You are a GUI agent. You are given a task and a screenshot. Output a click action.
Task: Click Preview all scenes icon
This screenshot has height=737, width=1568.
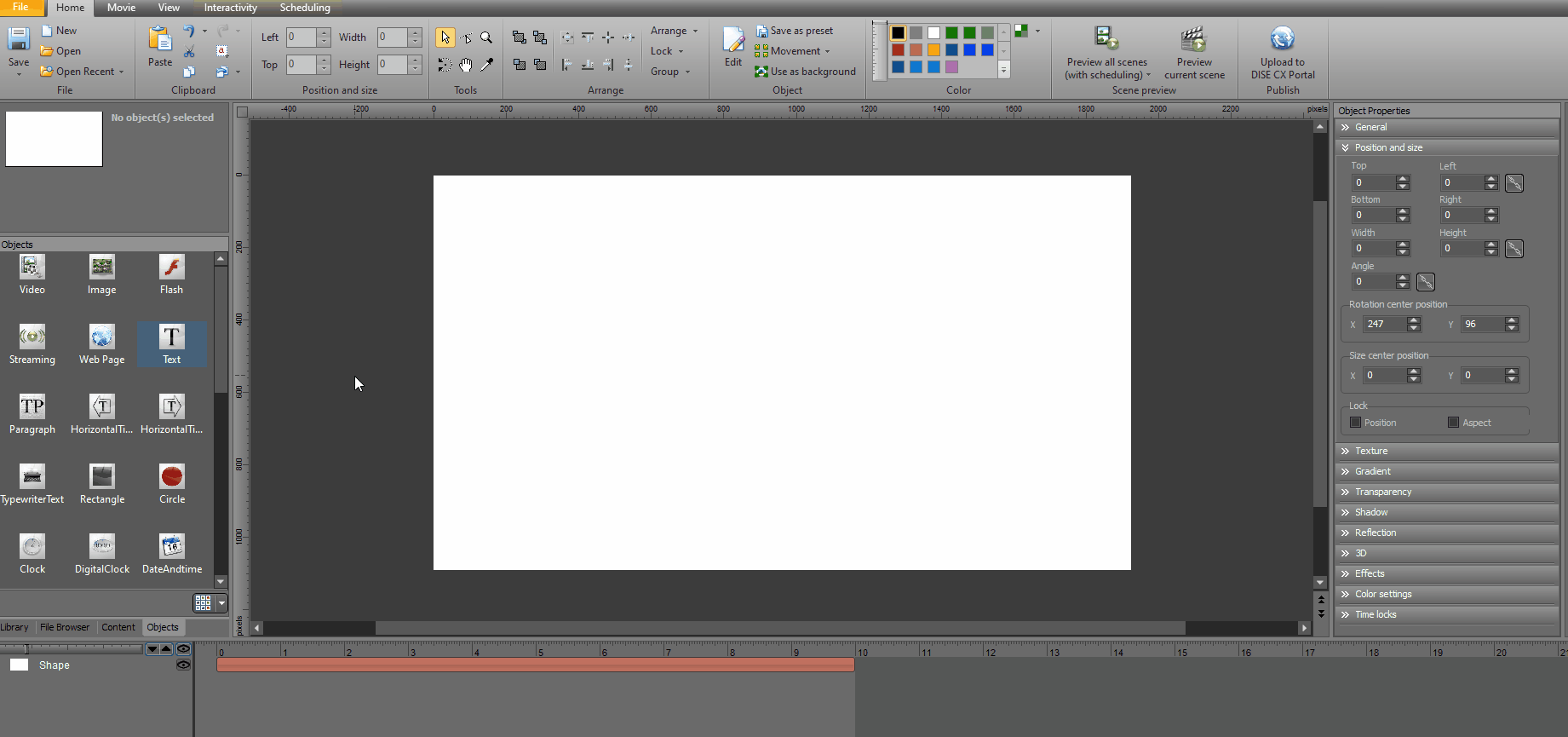[1106, 39]
